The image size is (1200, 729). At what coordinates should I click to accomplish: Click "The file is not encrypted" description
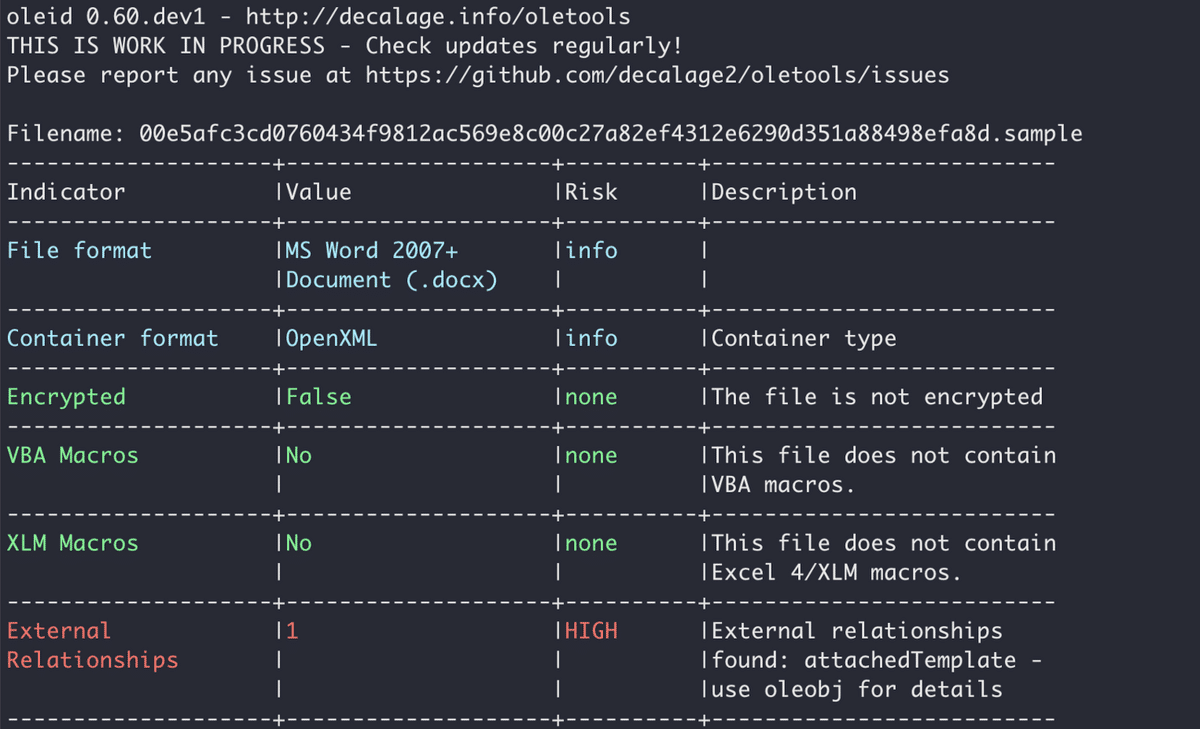tap(877, 396)
